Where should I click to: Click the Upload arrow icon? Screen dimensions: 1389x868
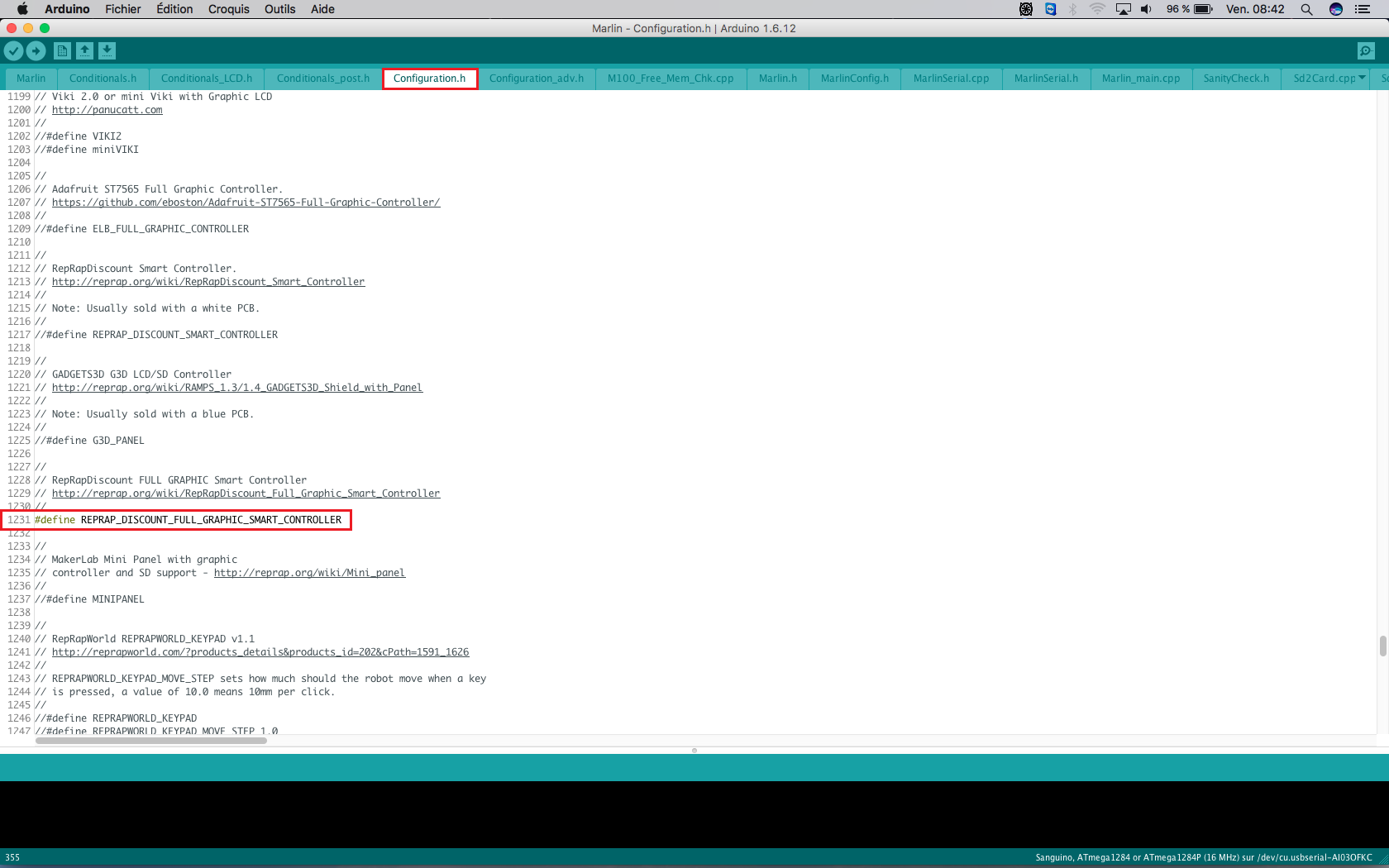click(x=36, y=51)
